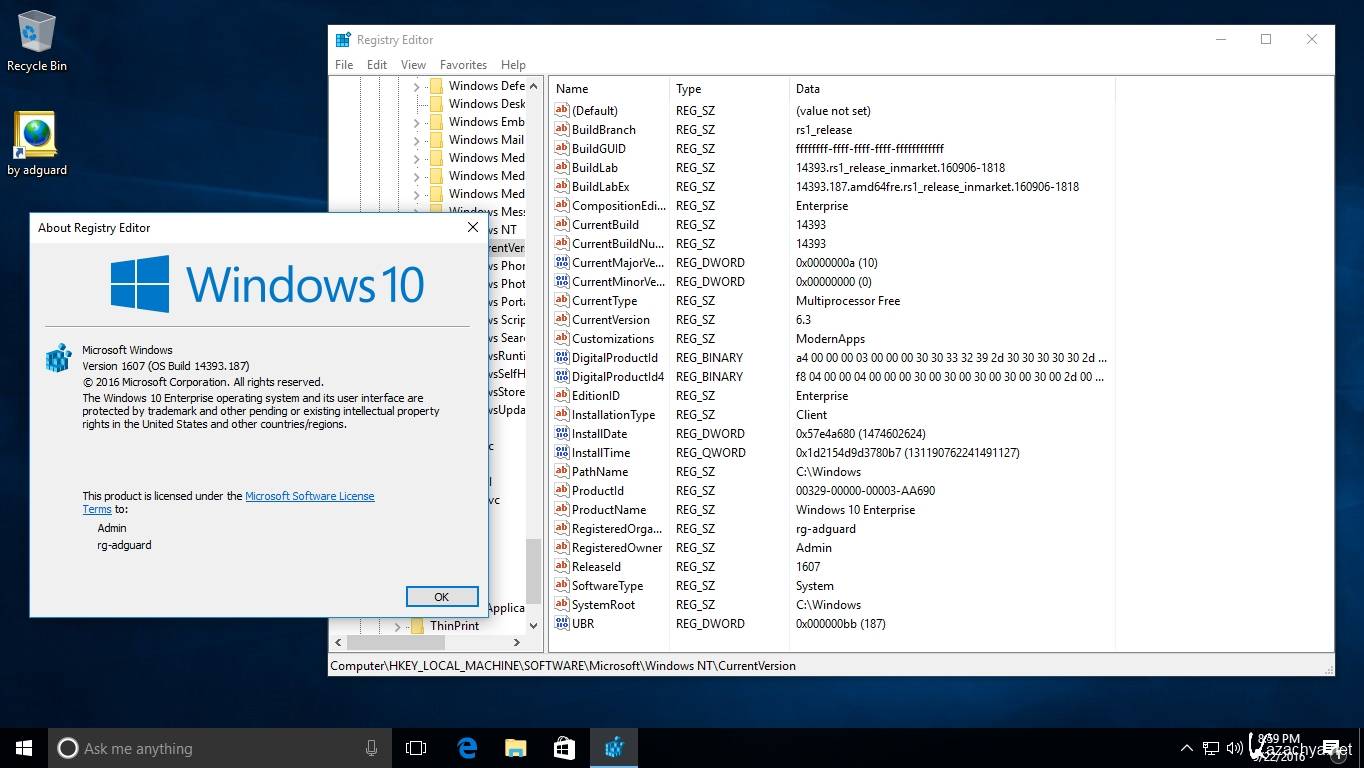
Task: Click the (Default) value icon
Action: coord(562,111)
